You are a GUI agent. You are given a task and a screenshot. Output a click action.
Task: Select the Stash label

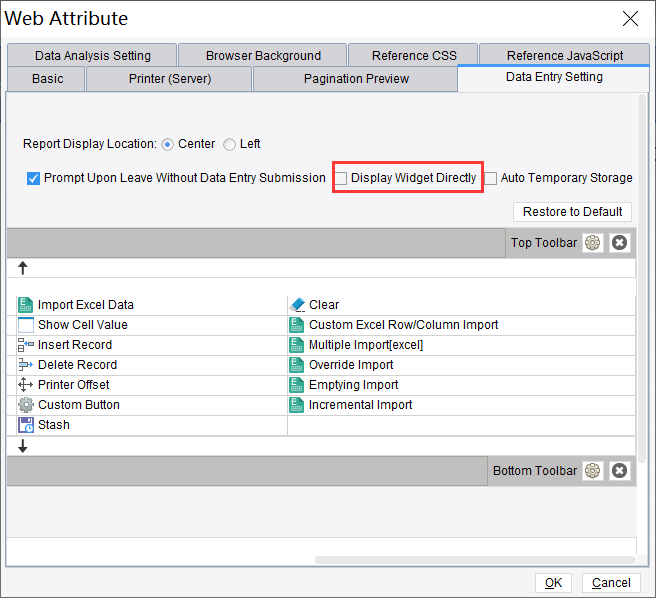[54, 425]
